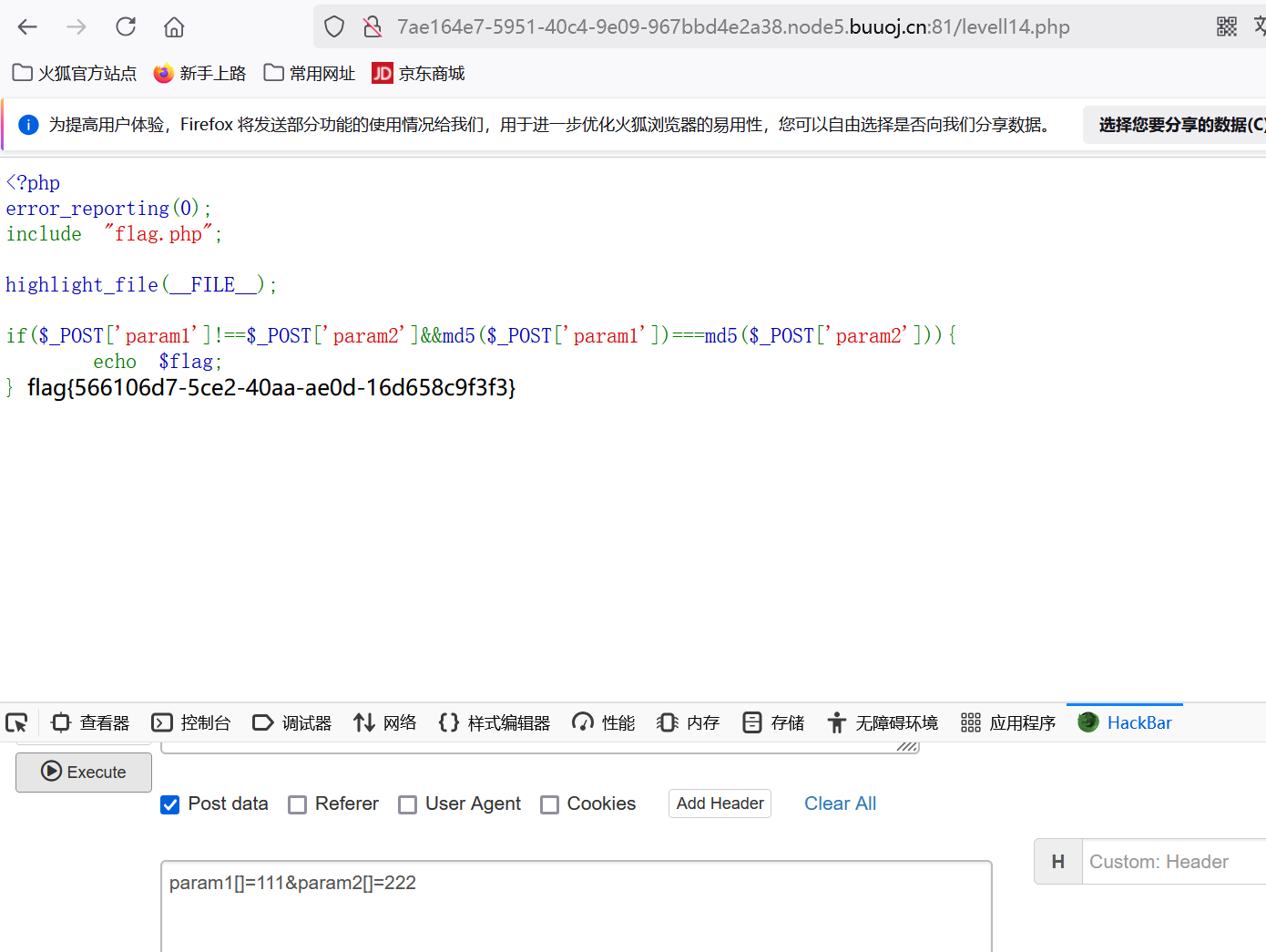Open the 京东商城 bookmark
1266x952 pixels.
(x=416, y=73)
